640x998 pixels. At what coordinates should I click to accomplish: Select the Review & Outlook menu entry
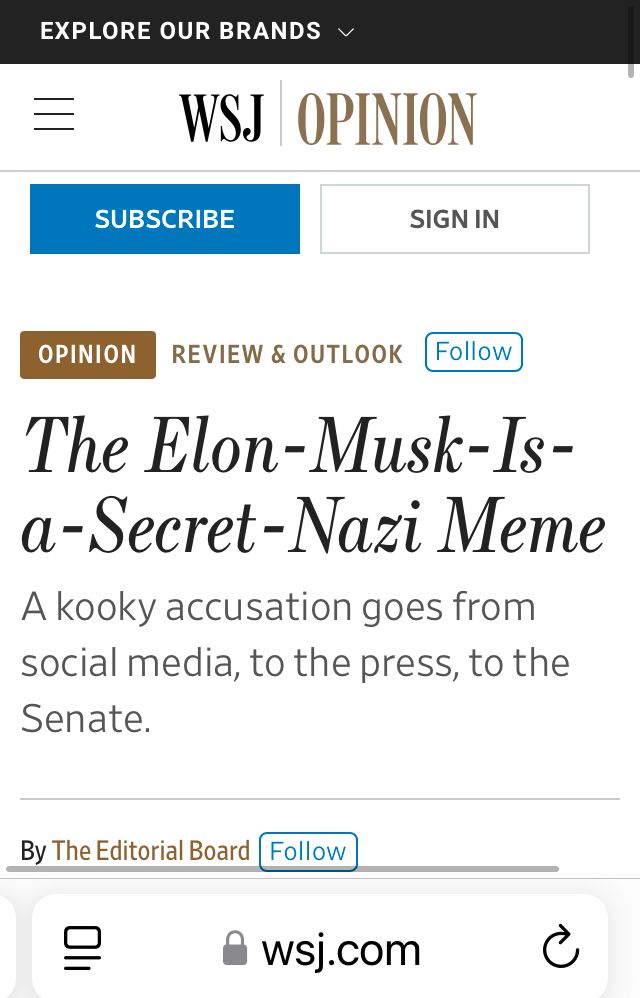tap(286, 354)
